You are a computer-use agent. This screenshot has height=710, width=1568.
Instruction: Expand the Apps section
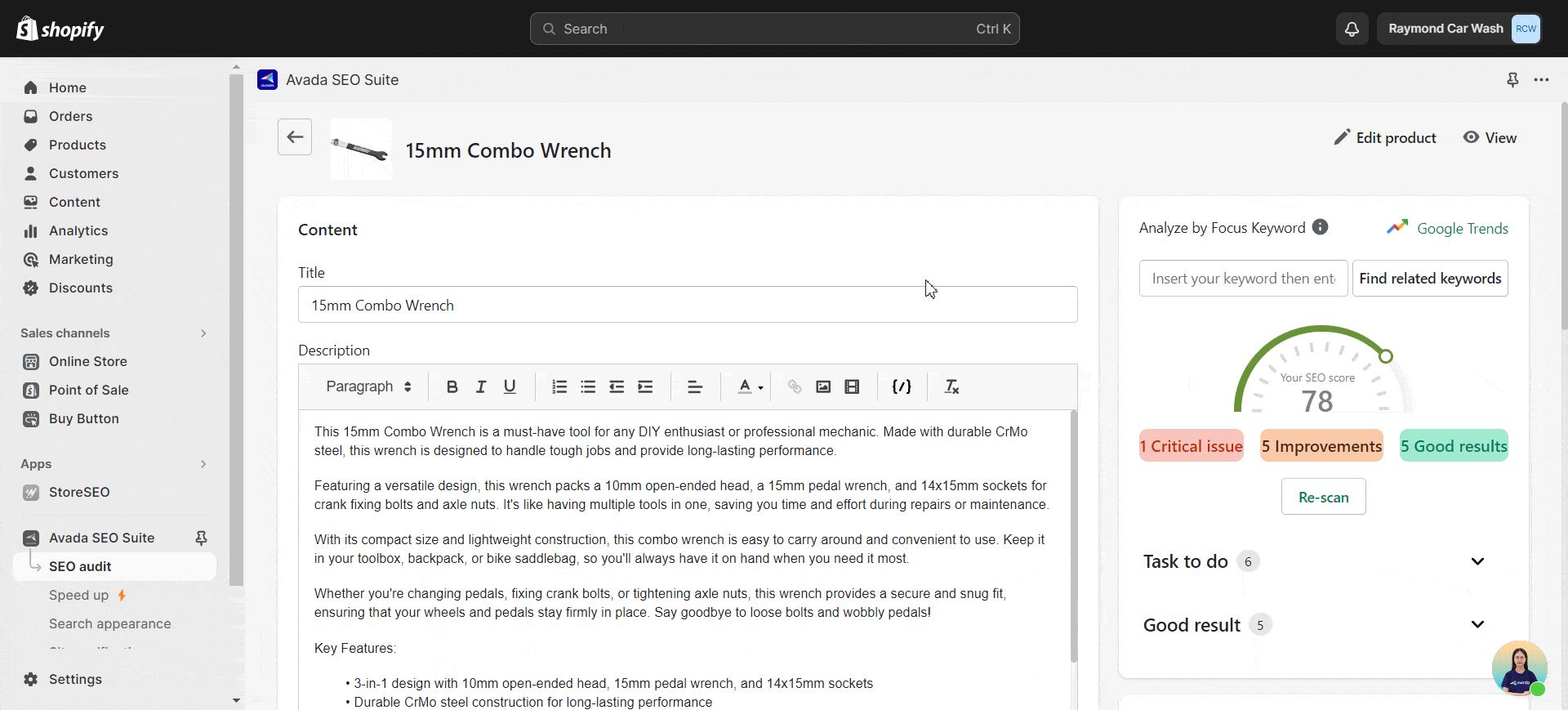(203, 464)
